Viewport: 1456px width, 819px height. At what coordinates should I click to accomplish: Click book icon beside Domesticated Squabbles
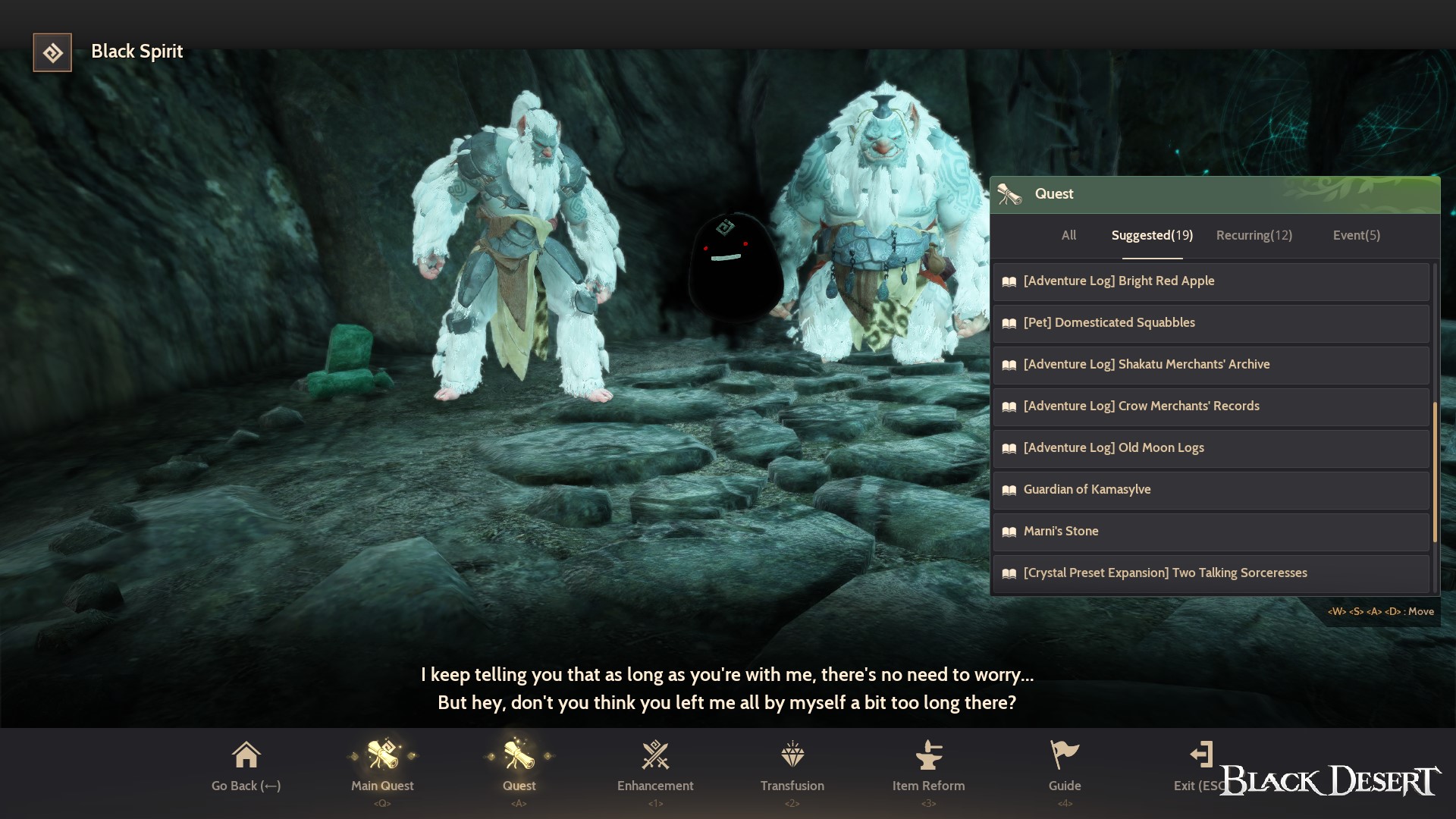pyautogui.click(x=1009, y=323)
